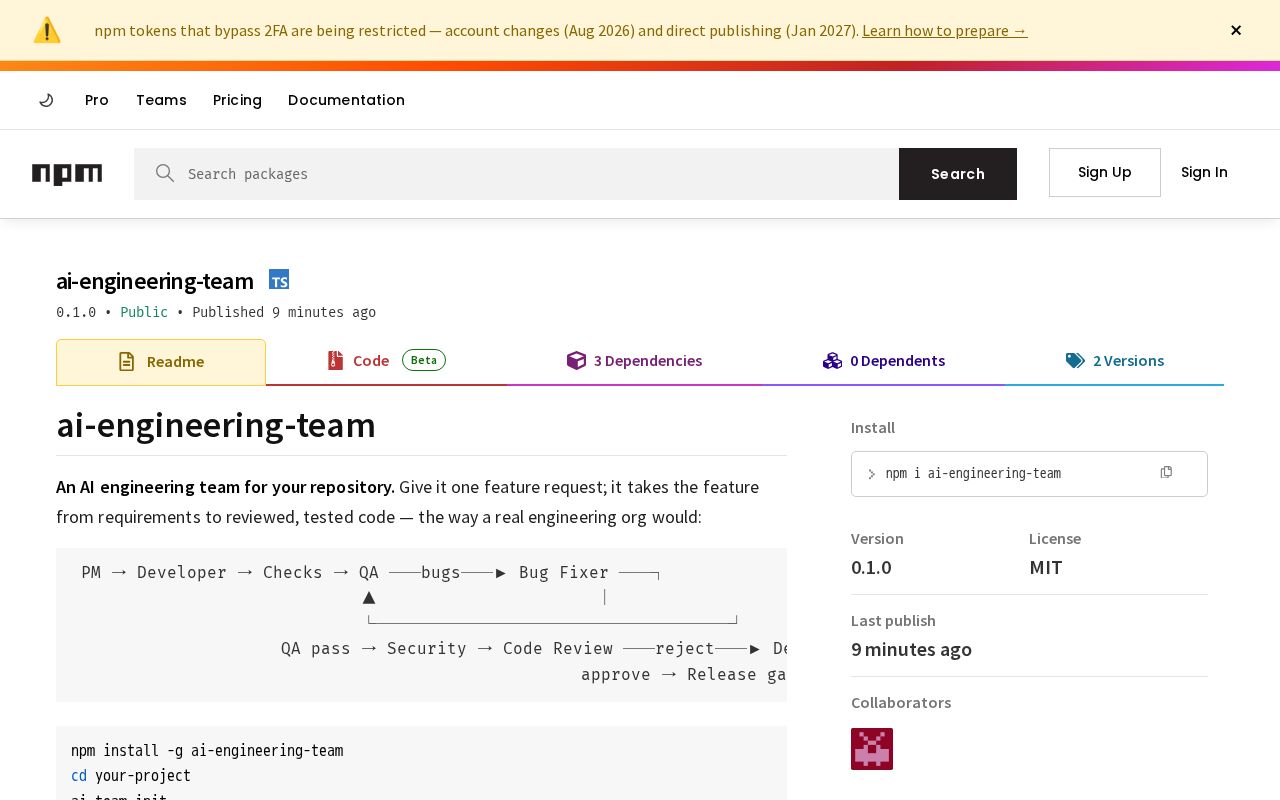Click the npm i ai-engineering-team command text
This screenshot has height=800, width=1280.
973,473
